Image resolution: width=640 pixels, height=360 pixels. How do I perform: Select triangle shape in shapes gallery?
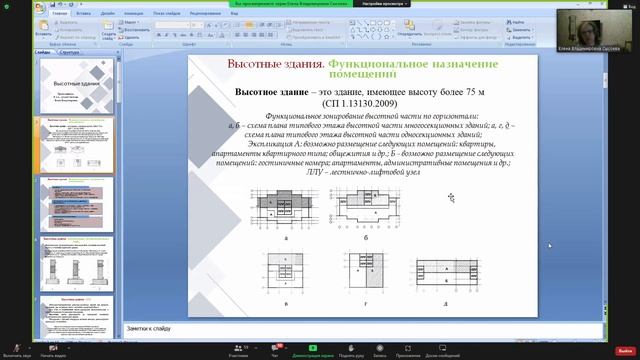click(x=352, y=30)
